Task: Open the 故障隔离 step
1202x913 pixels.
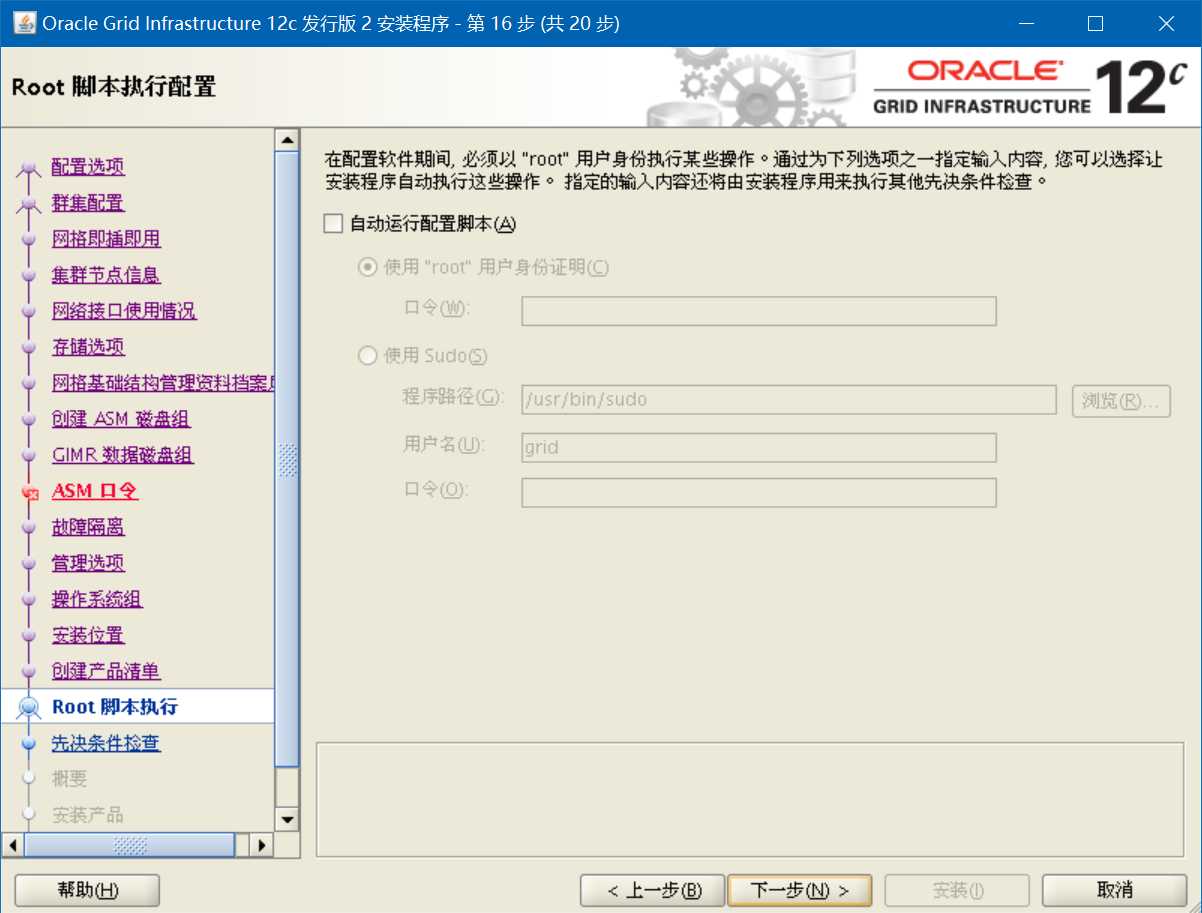Action: click(88, 527)
